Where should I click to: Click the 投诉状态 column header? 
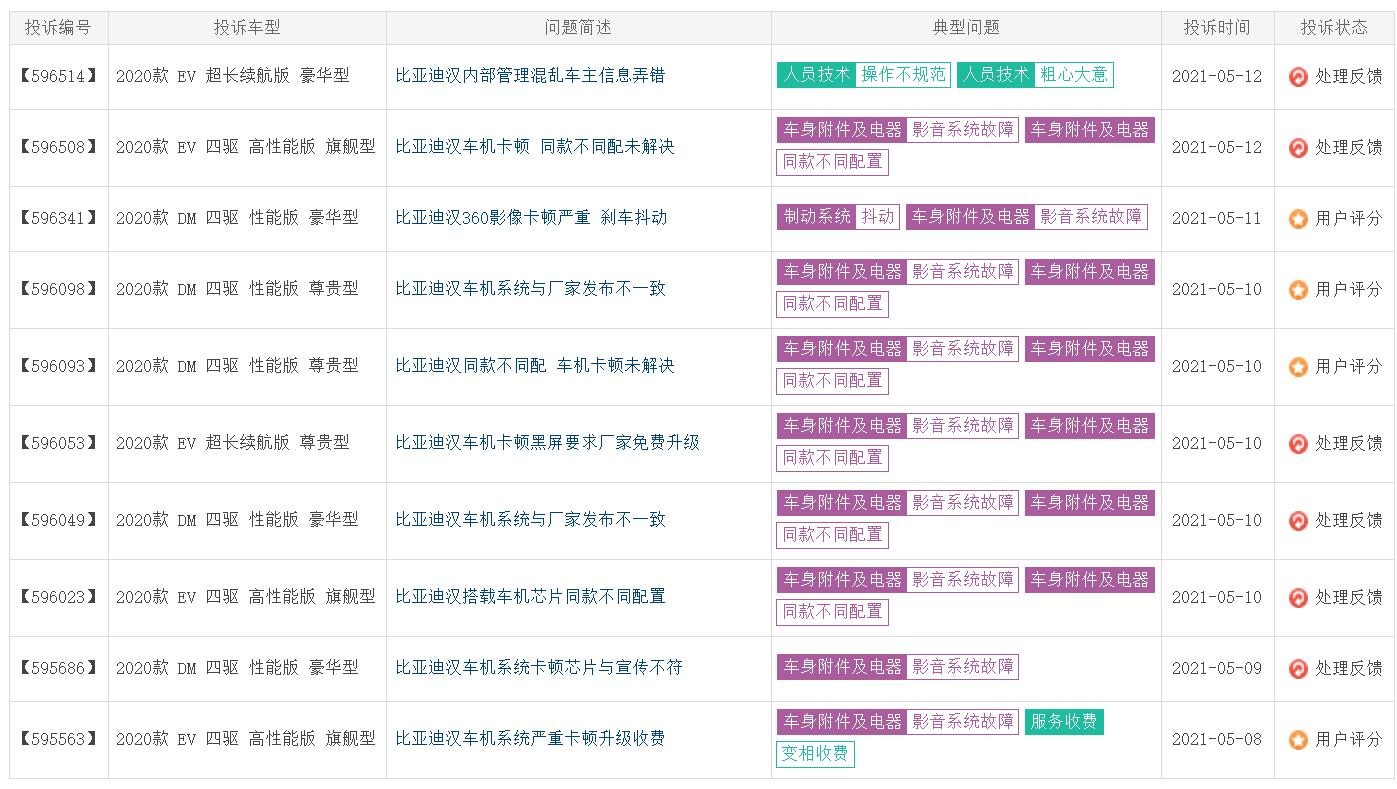click(1333, 28)
